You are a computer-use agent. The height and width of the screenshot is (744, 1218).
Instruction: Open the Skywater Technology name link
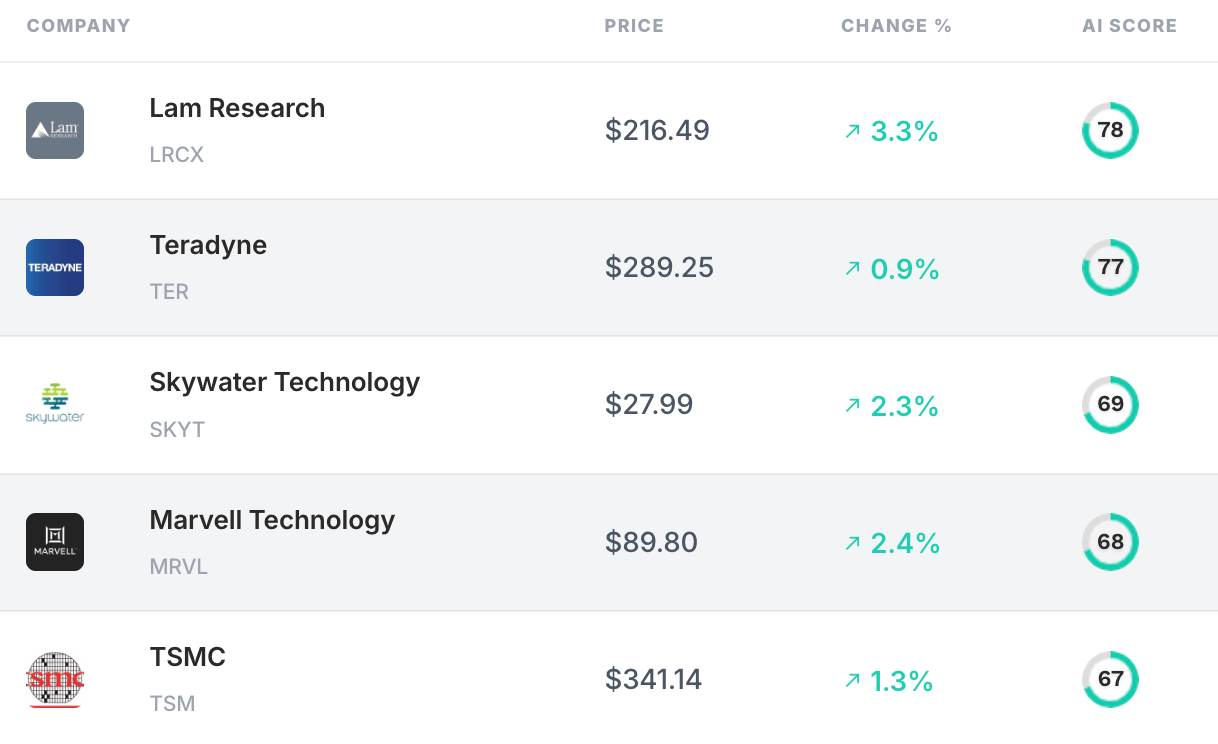284,382
